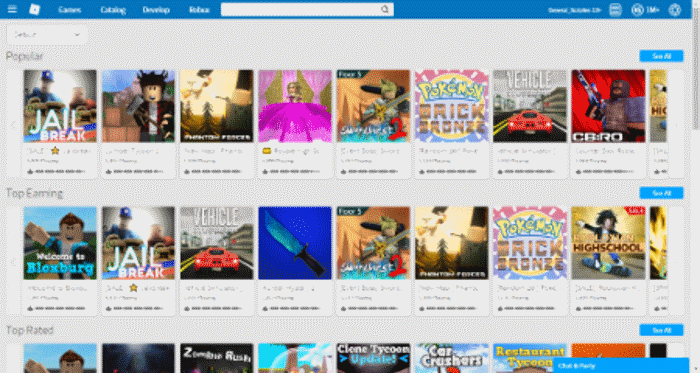Open the Vehicle Simulator thumbnail under Popular
The height and width of the screenshot is (373, 700).
(x=530, y=106)
